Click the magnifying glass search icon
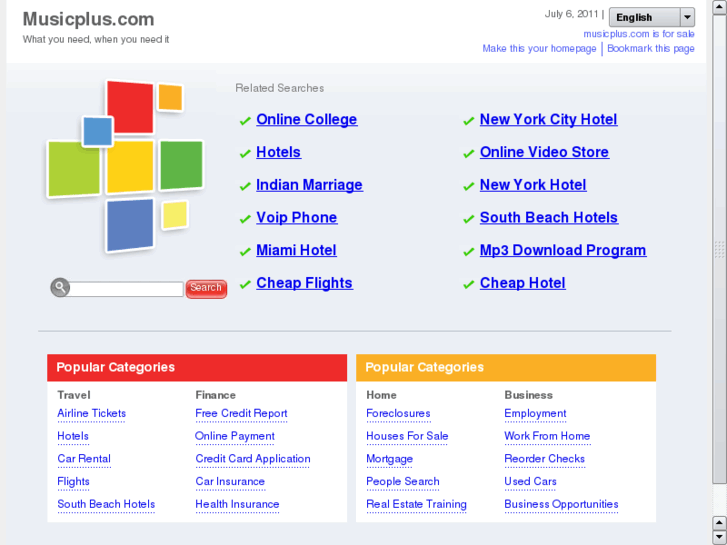This screenshot has height=545, width=727. 60,288
